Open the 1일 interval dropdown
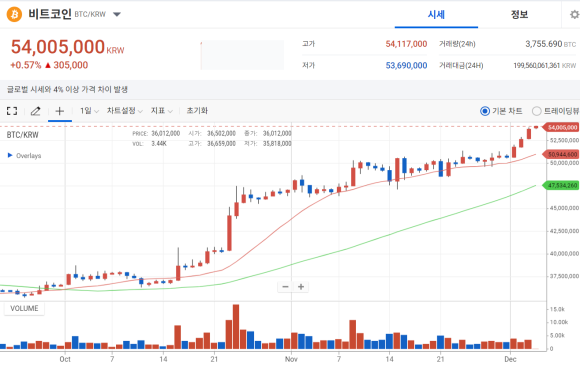Screen dimensions: 580x367 90,111
